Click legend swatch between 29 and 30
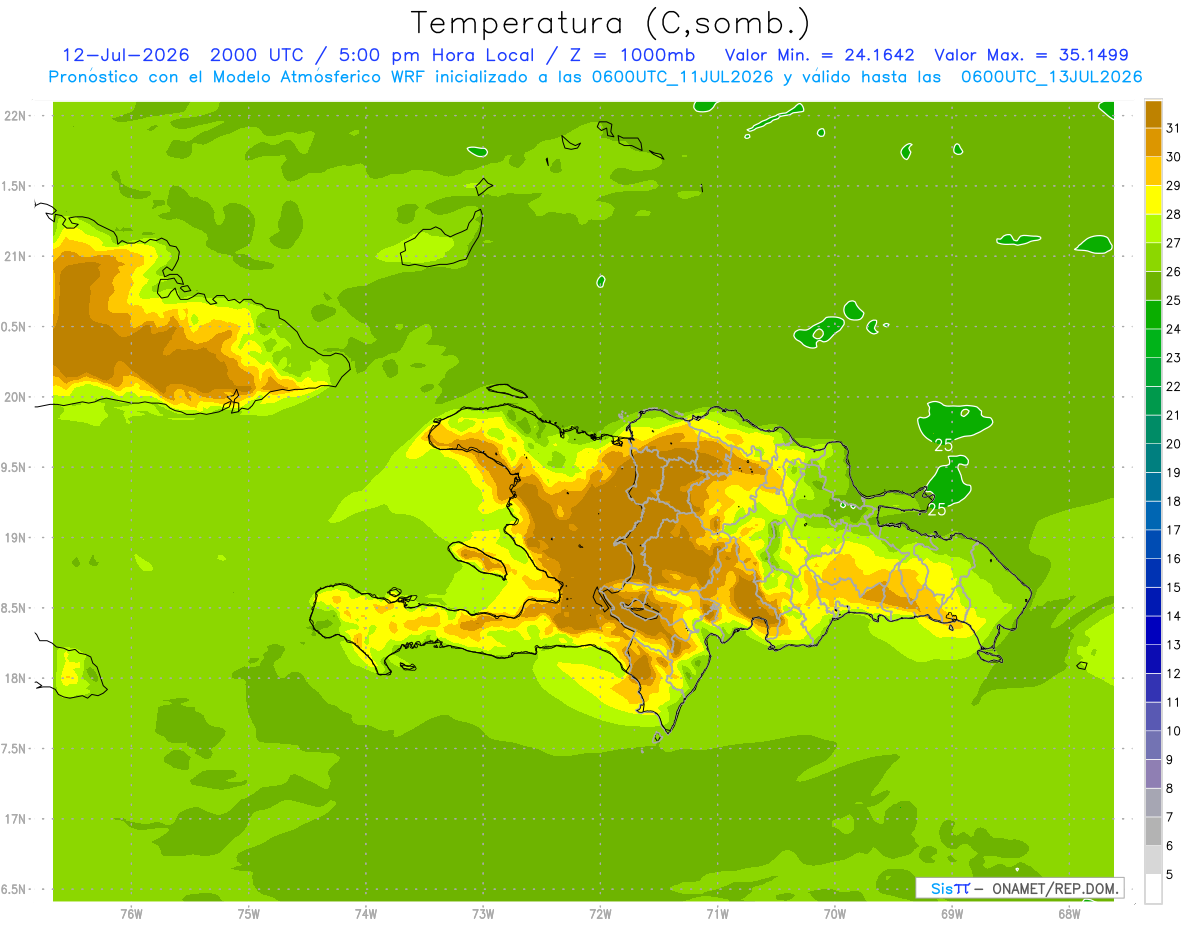 (1153, 171)
